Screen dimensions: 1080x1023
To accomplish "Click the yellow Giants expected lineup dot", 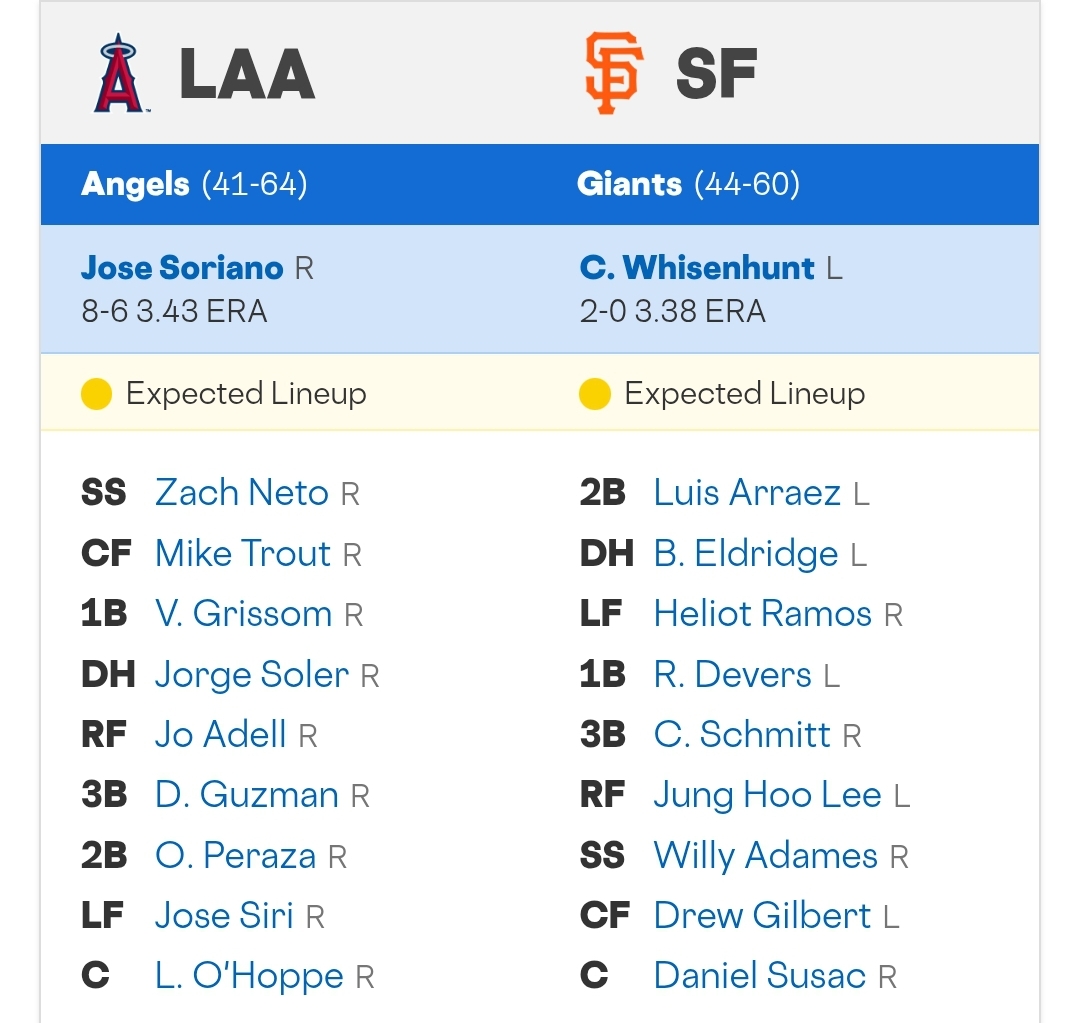I will click(x=595, y=394).
